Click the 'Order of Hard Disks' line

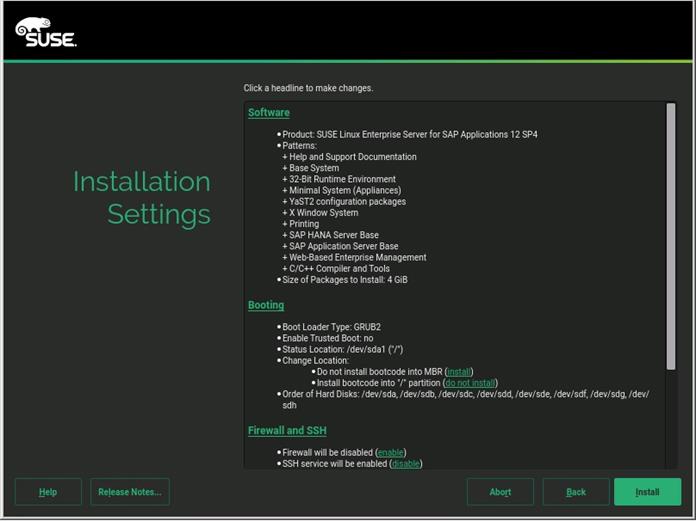(x=466, y=399)
